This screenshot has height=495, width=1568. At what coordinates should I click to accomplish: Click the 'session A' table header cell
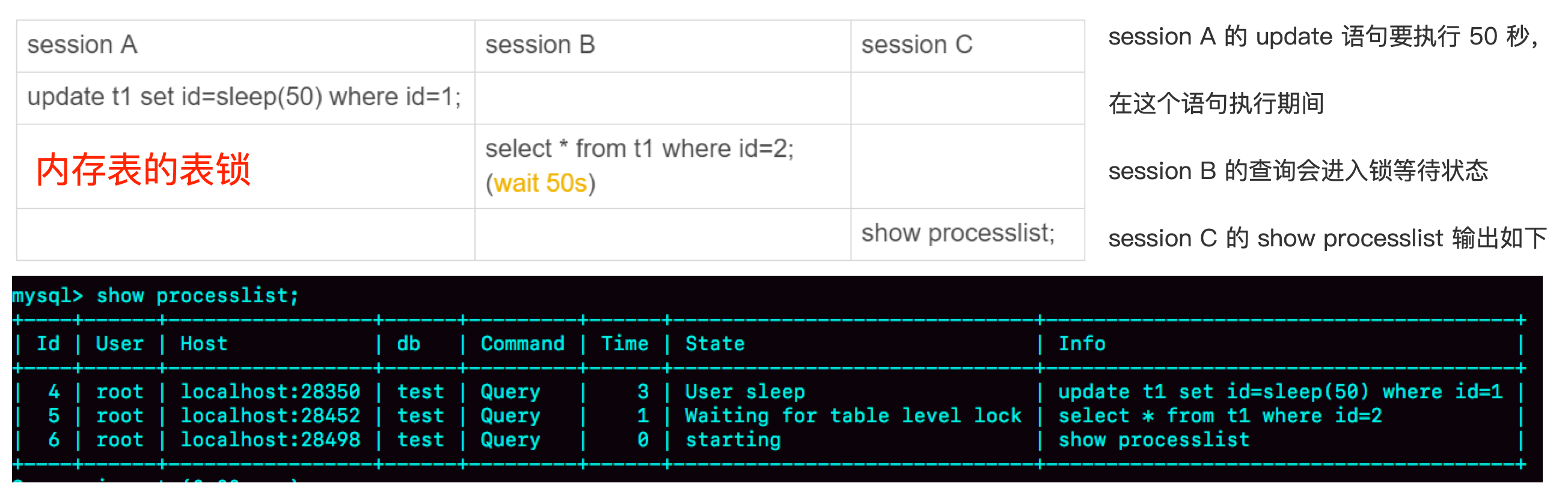tap(82, 45)
